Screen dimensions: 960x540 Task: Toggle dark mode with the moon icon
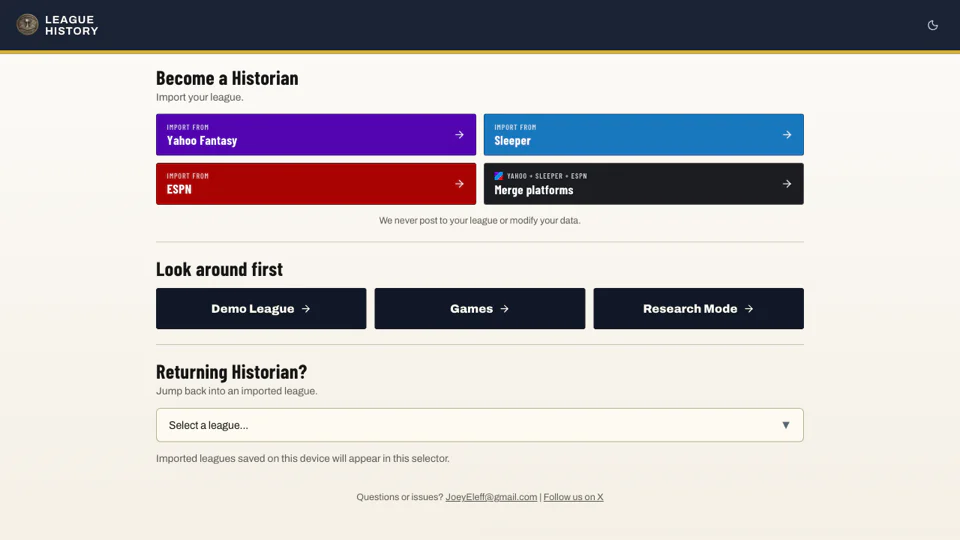(x=932, y=25)
